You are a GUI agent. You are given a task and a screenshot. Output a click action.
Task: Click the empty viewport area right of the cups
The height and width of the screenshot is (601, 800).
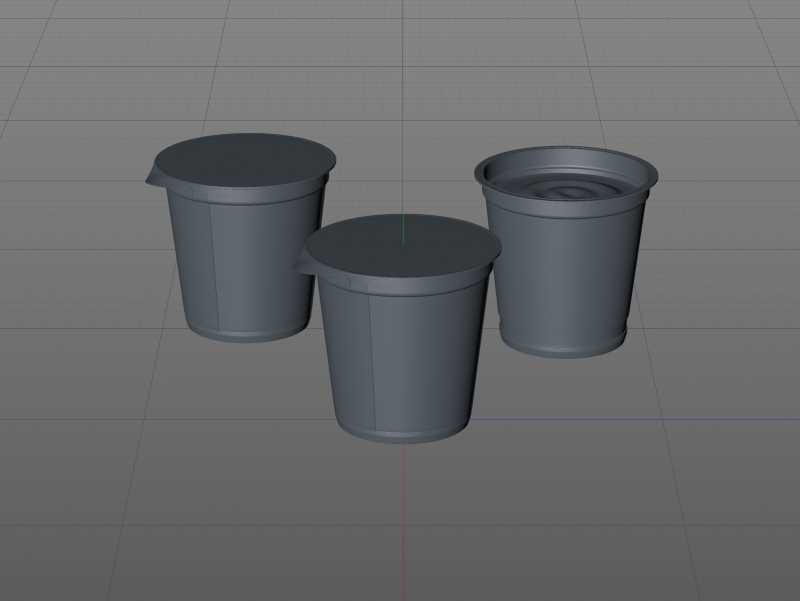pyautogui.click(x=730, y=300)
